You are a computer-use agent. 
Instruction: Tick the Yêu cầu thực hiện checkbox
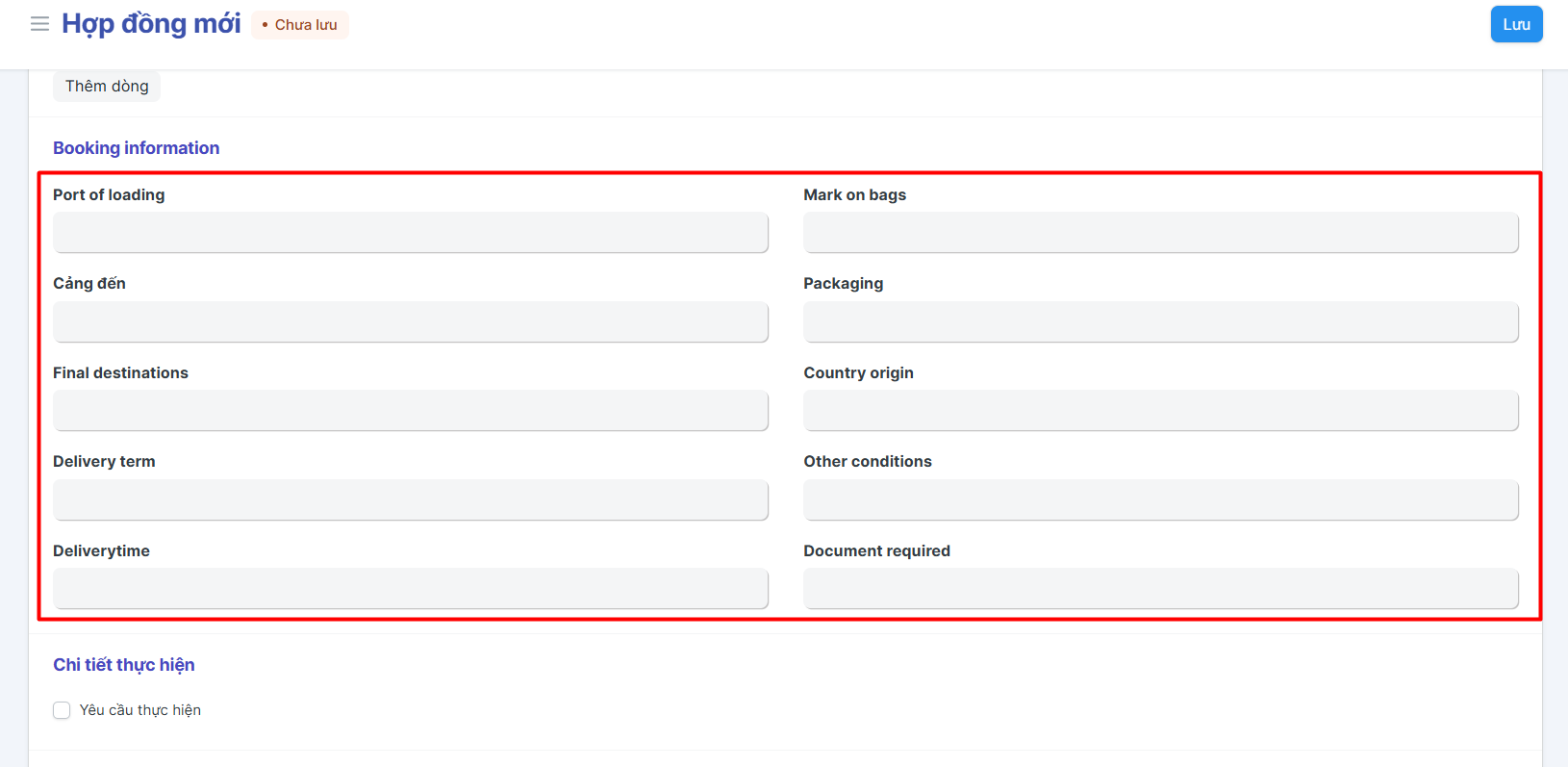62,710
